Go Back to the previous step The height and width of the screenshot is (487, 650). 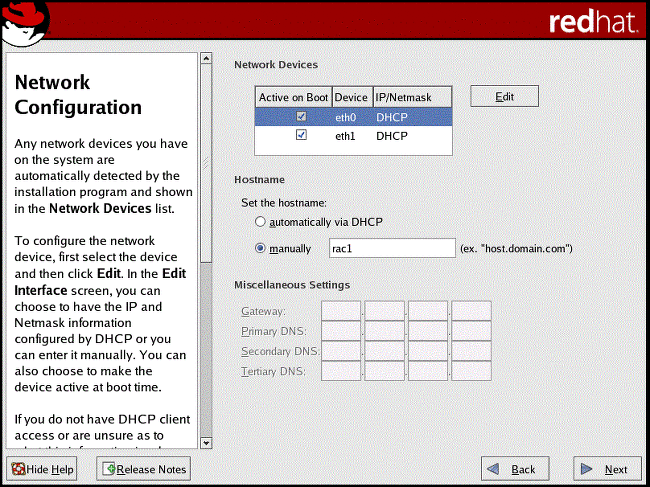point(515,469)
